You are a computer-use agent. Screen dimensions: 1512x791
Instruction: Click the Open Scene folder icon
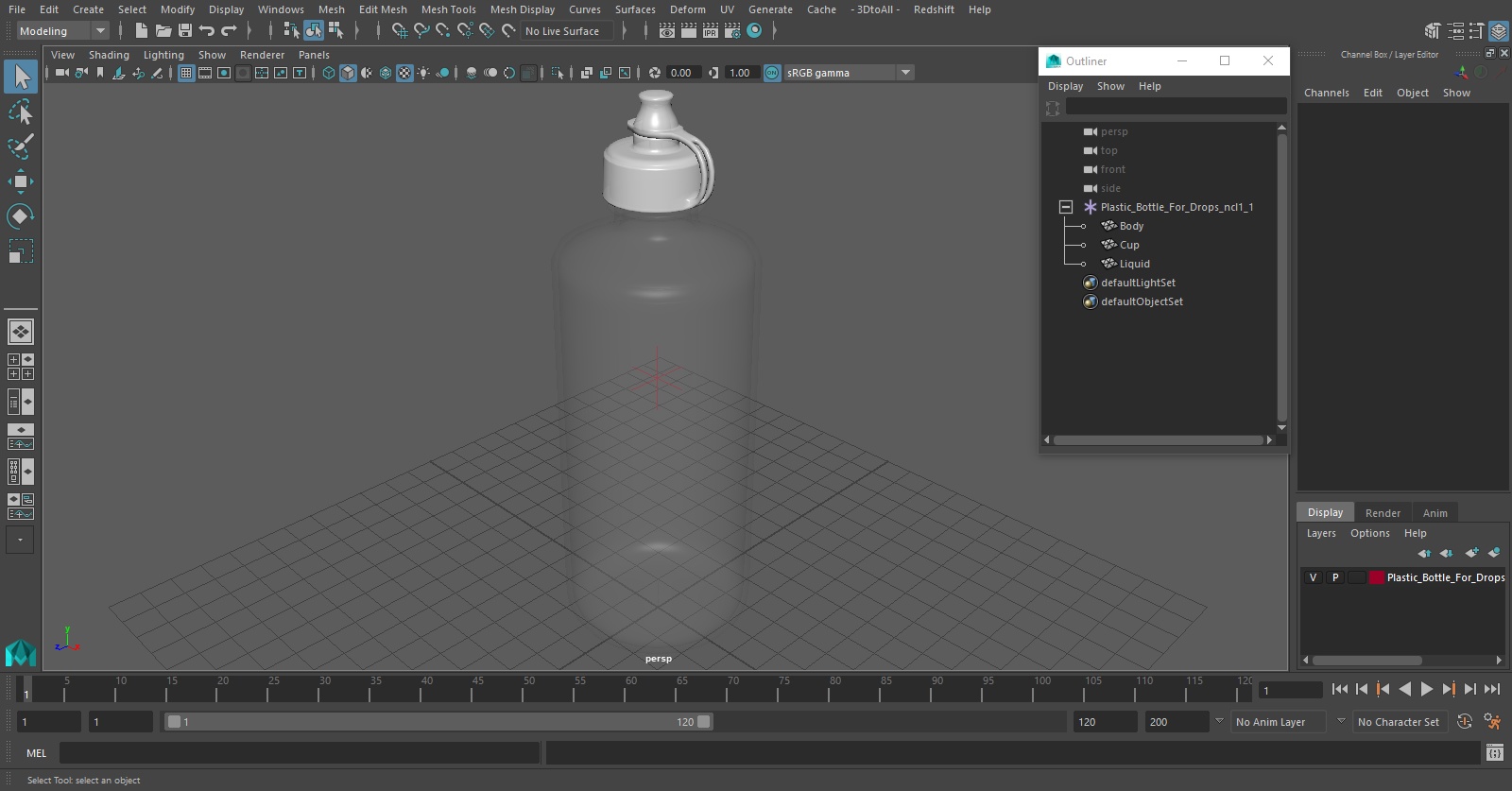point(163,31)
